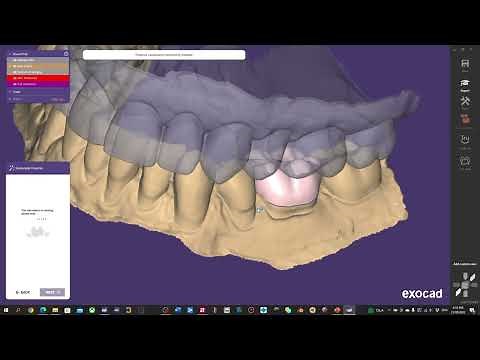Screen dimensions: 480x360
Task: Select right side view on view cube
Action: [x=474, y=285]
